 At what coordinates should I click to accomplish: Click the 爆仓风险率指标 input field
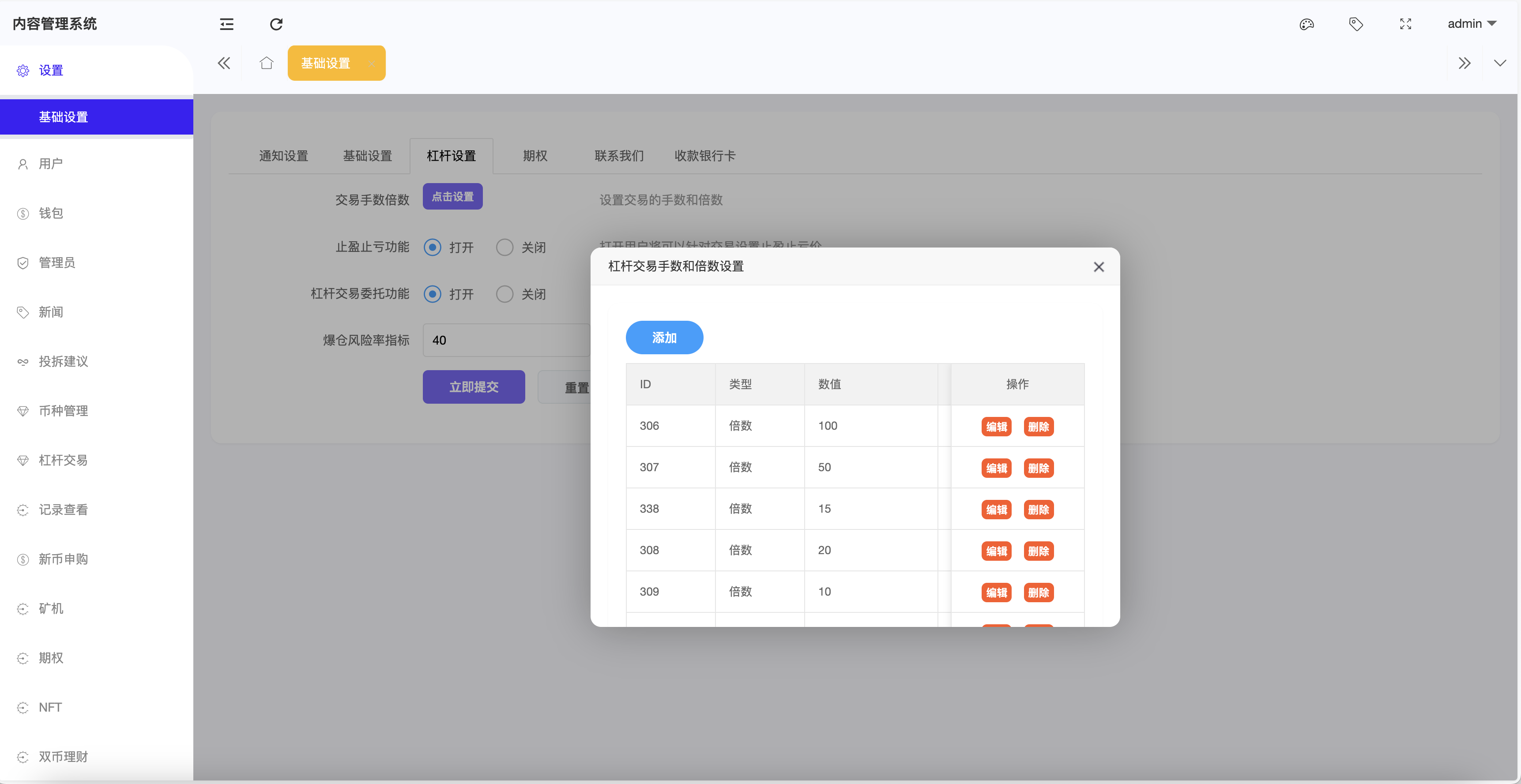tap(506, 340)
